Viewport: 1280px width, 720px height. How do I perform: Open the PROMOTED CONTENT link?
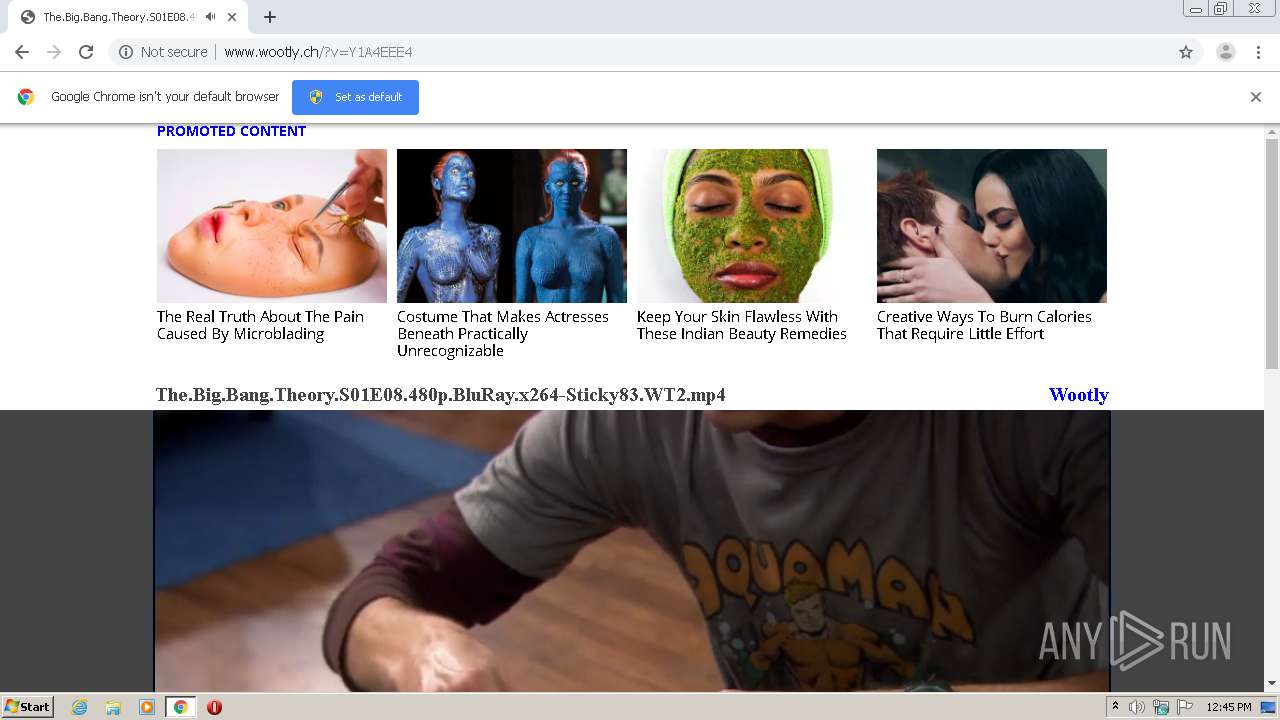231,131
